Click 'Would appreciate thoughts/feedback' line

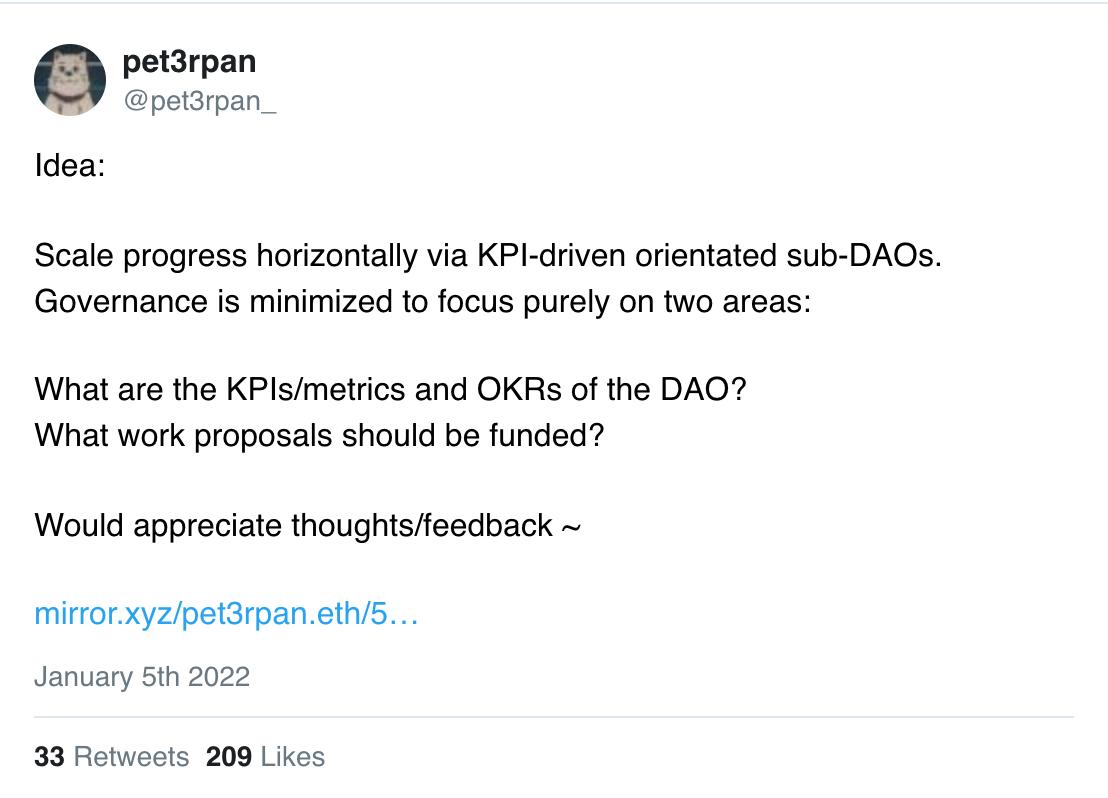[x=294, y=524]
